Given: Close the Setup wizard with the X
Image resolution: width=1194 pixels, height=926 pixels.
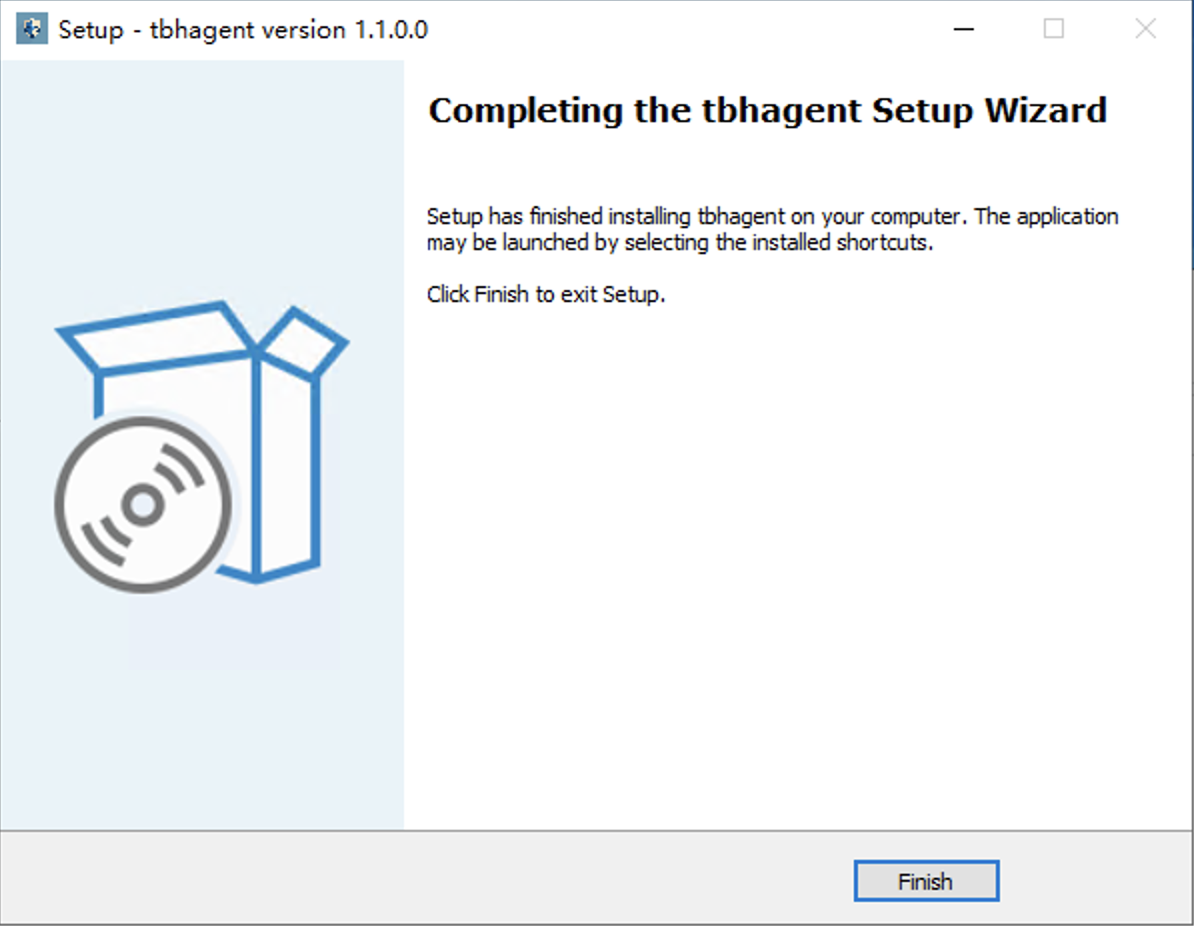Looking at the screenshot, I should point(1145,29).
